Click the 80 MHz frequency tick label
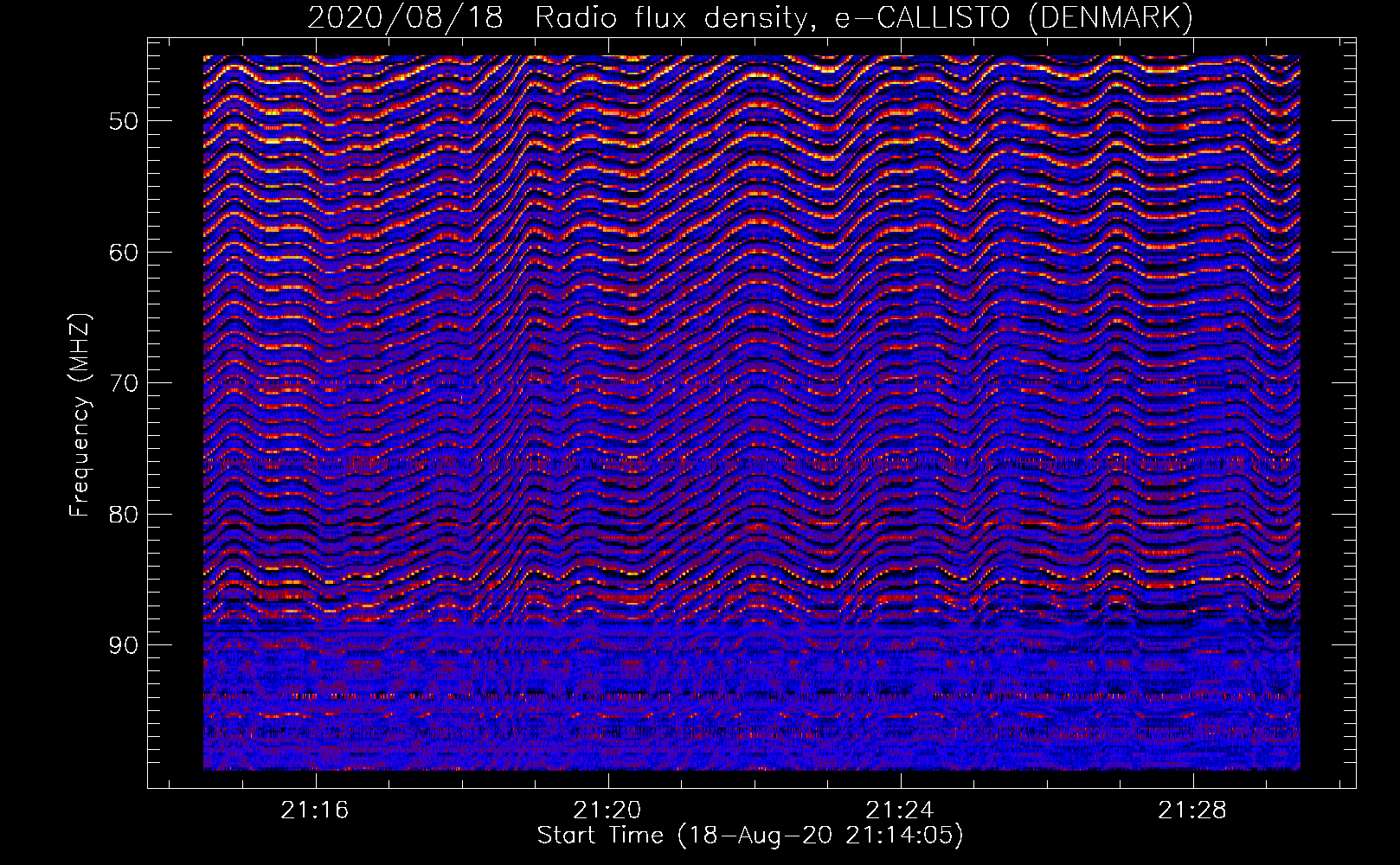This screenshot has width=1400, height=865. [124, 514]
